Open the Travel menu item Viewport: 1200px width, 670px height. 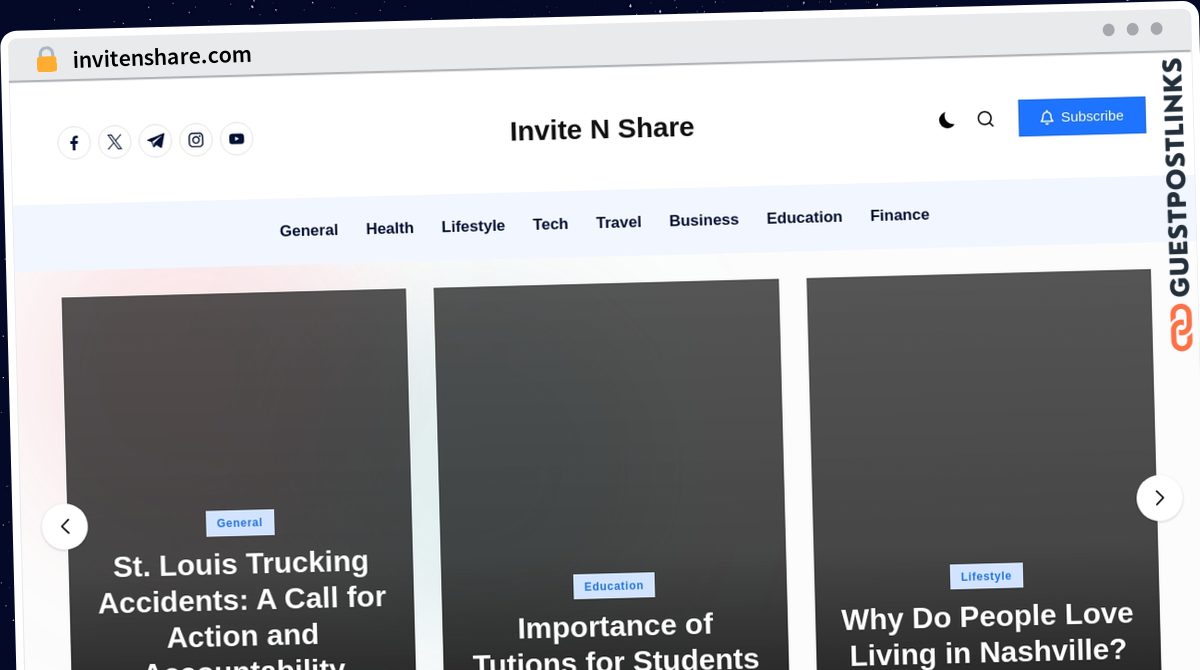[619, 222]
